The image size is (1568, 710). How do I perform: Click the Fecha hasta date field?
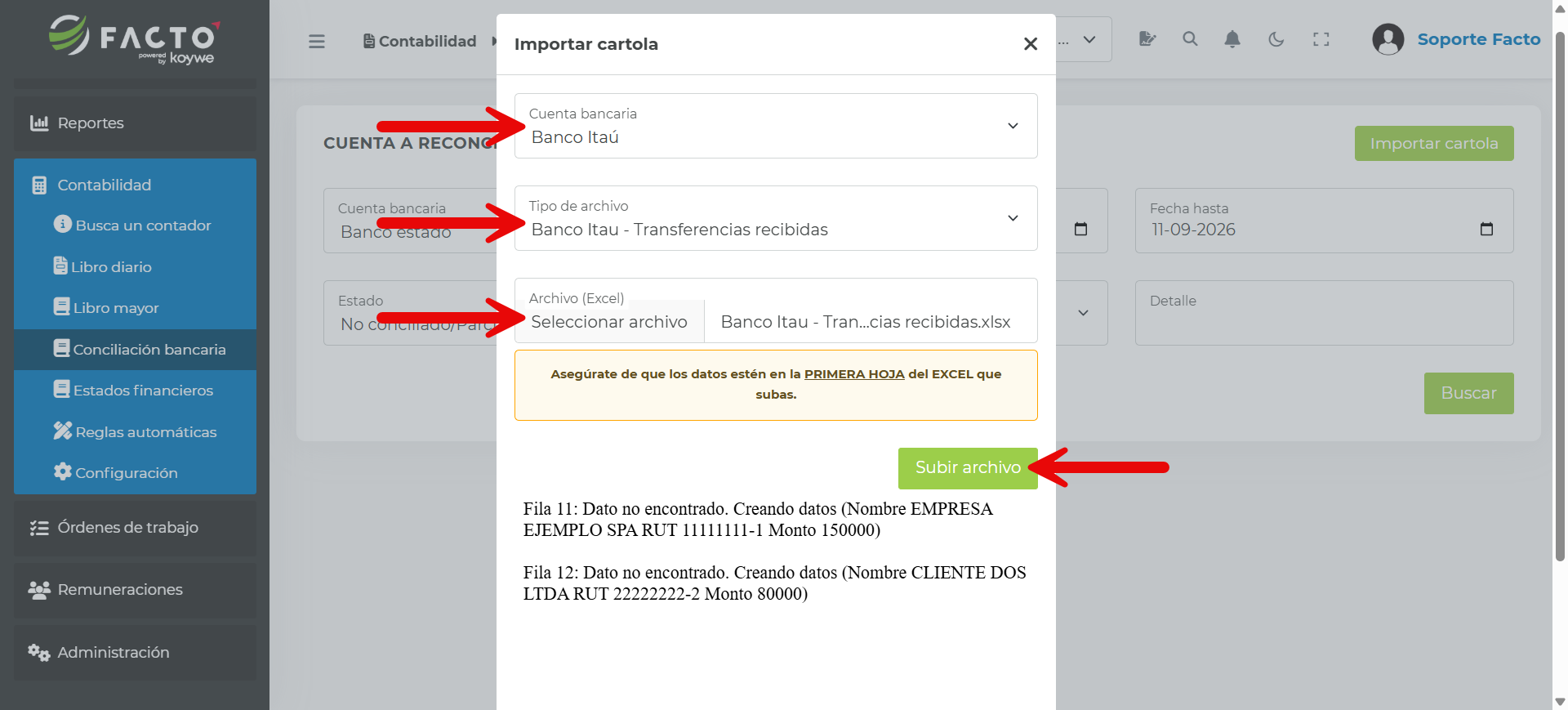[x=1324, y=221]
